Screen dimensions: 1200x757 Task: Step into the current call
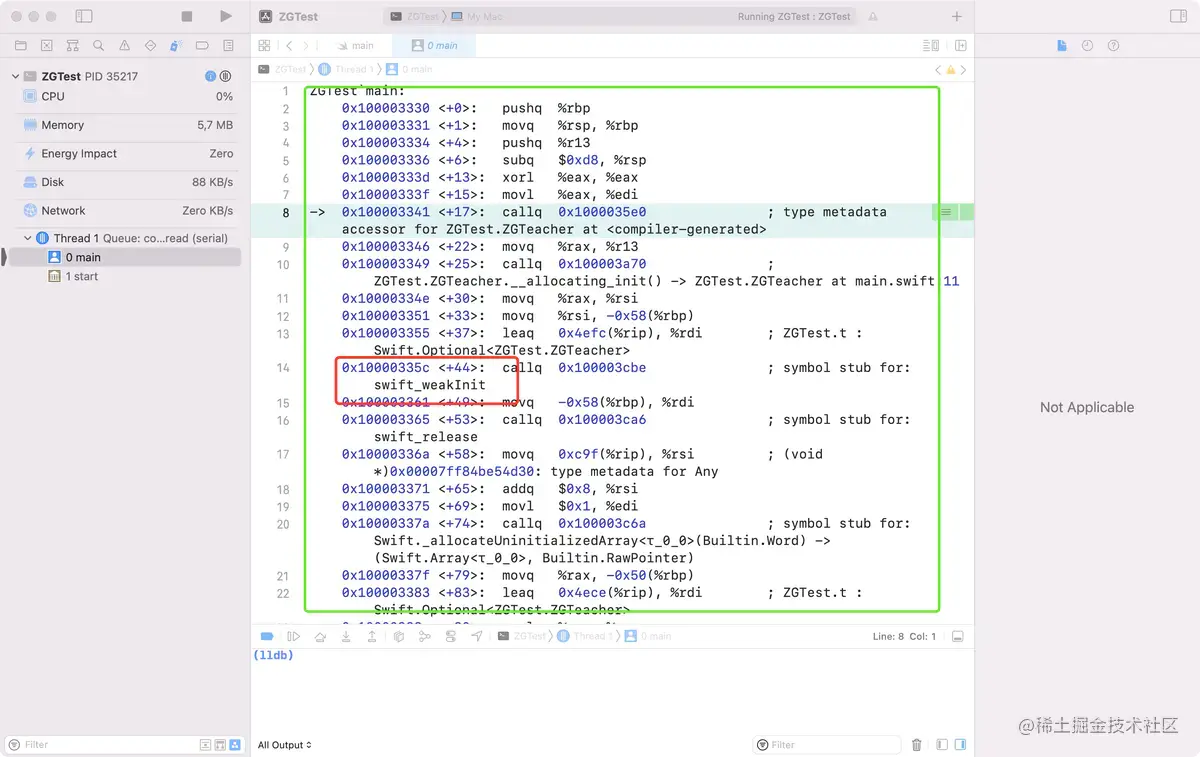pos(346,636)
